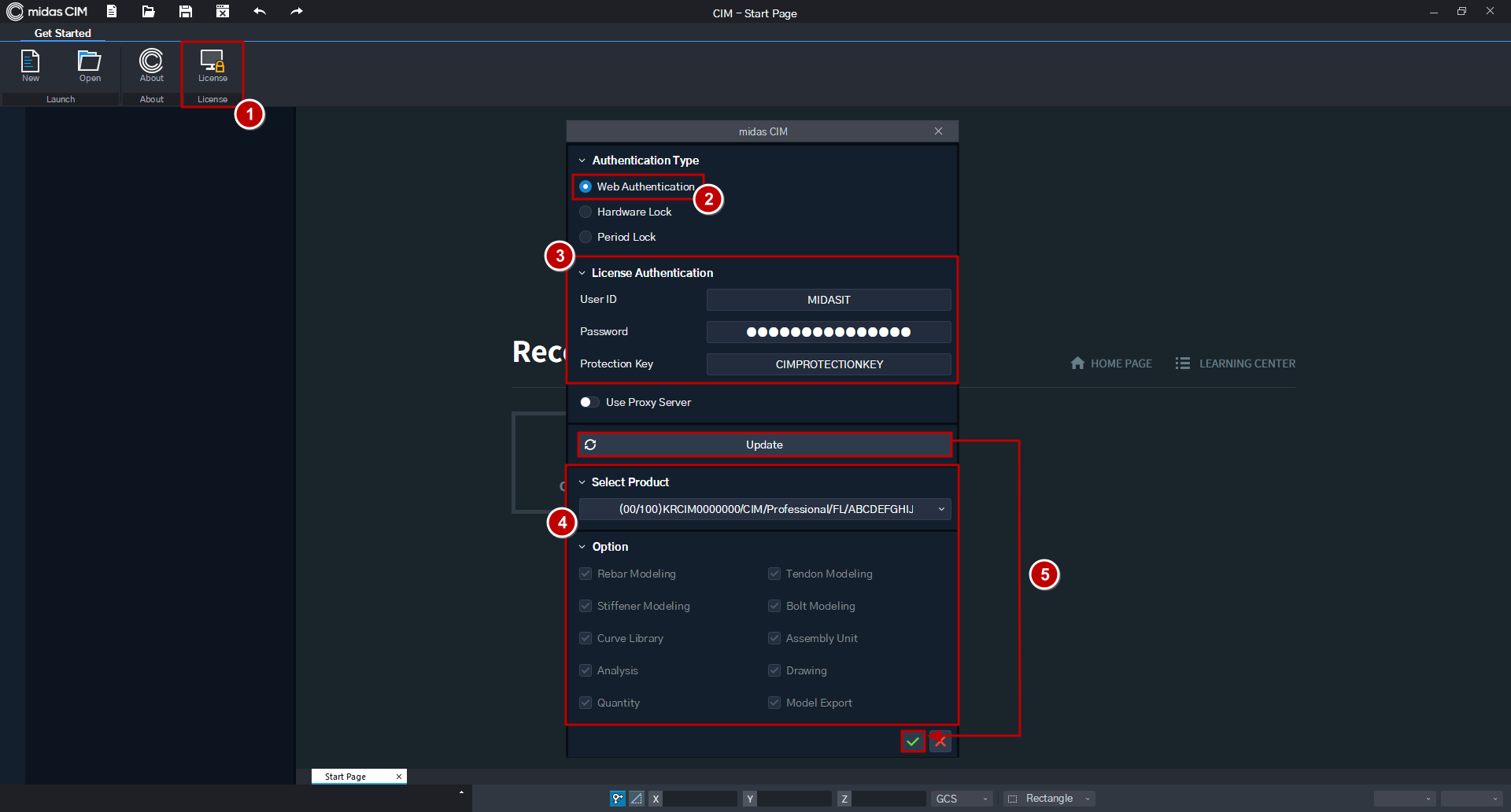The height and width of the screenshot is (812, 1511).
Task: Open the License ribbon icon
Action: click(x=212, y=65)
